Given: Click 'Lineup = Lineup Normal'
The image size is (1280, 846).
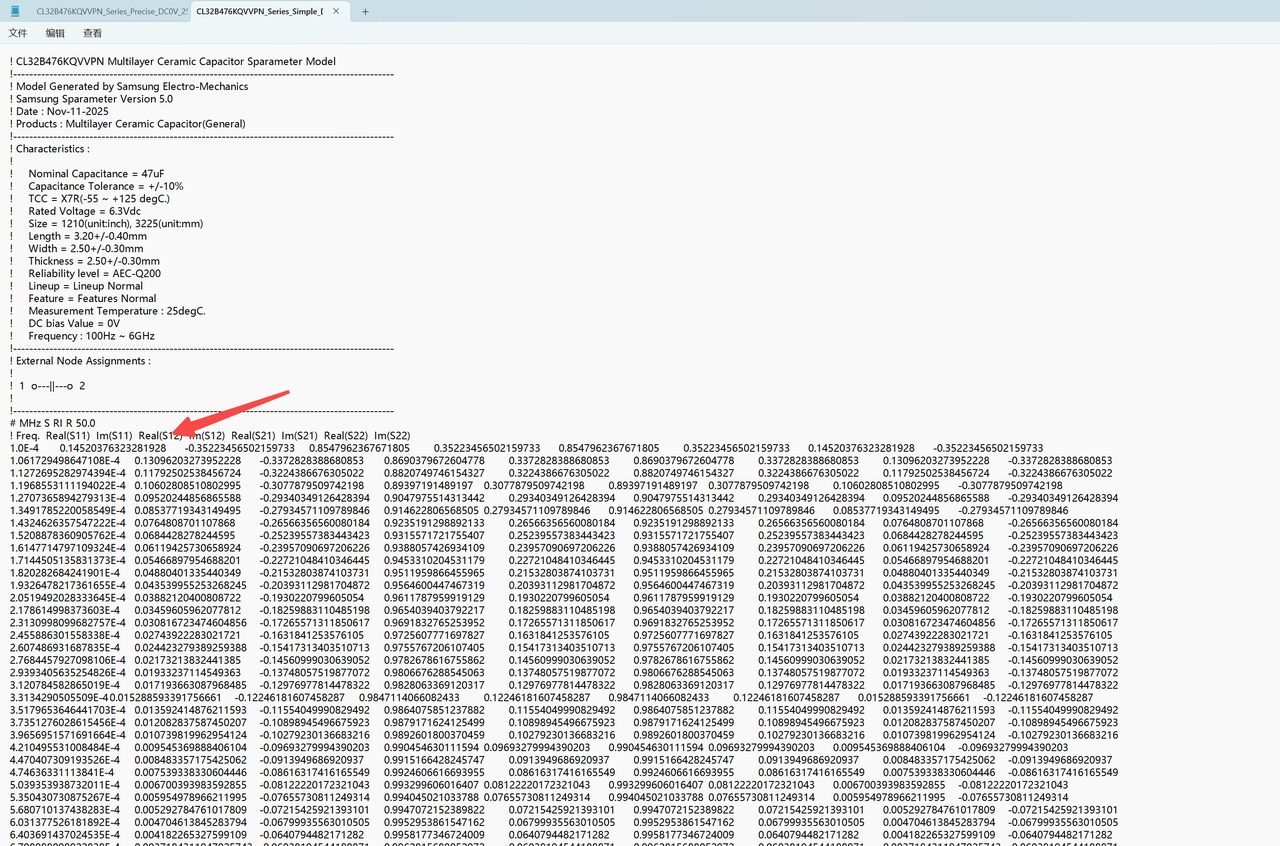Looking at the screenshot, I should point(85,286).
